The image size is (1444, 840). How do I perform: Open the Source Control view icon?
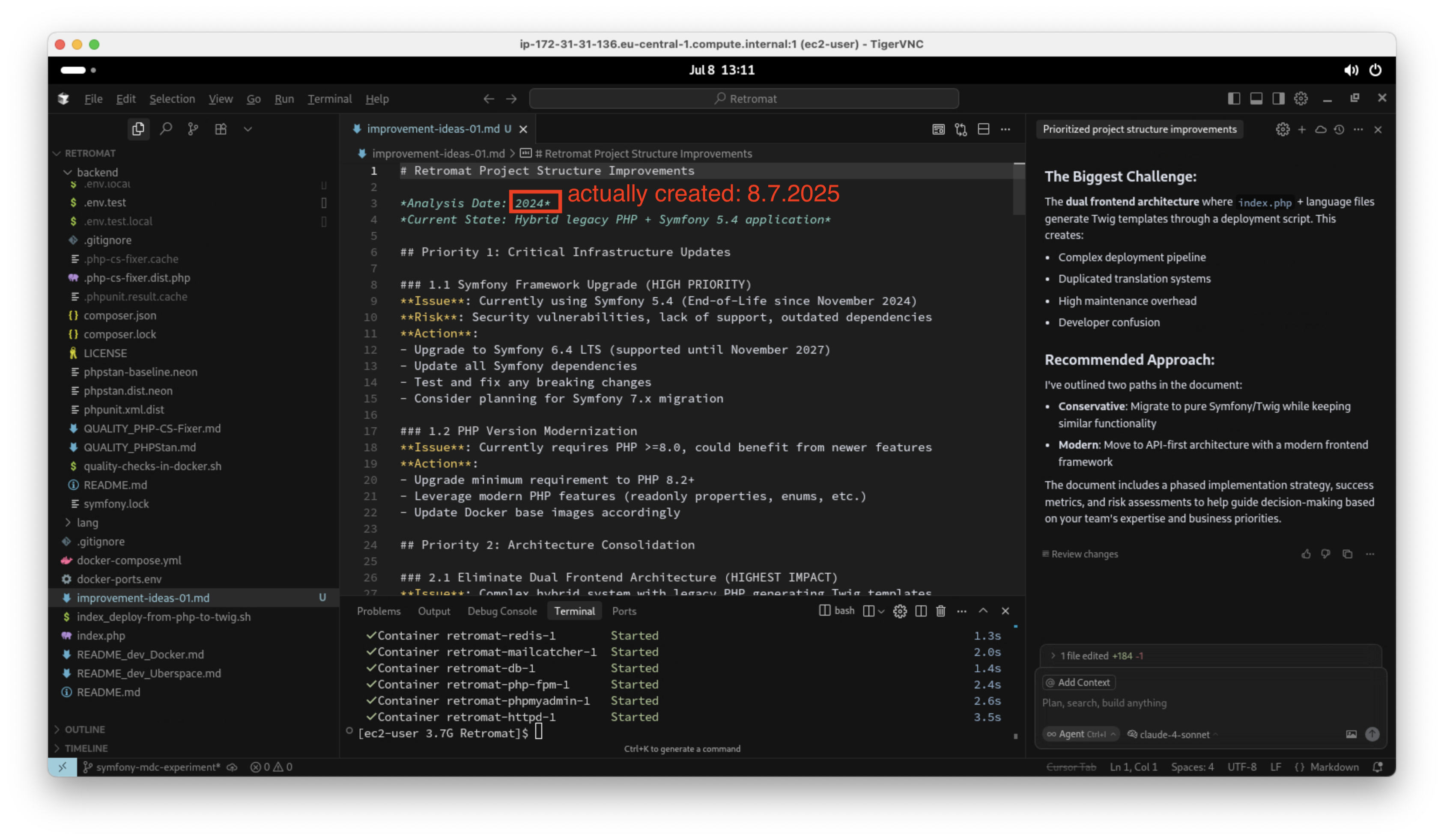click(193, 129)
